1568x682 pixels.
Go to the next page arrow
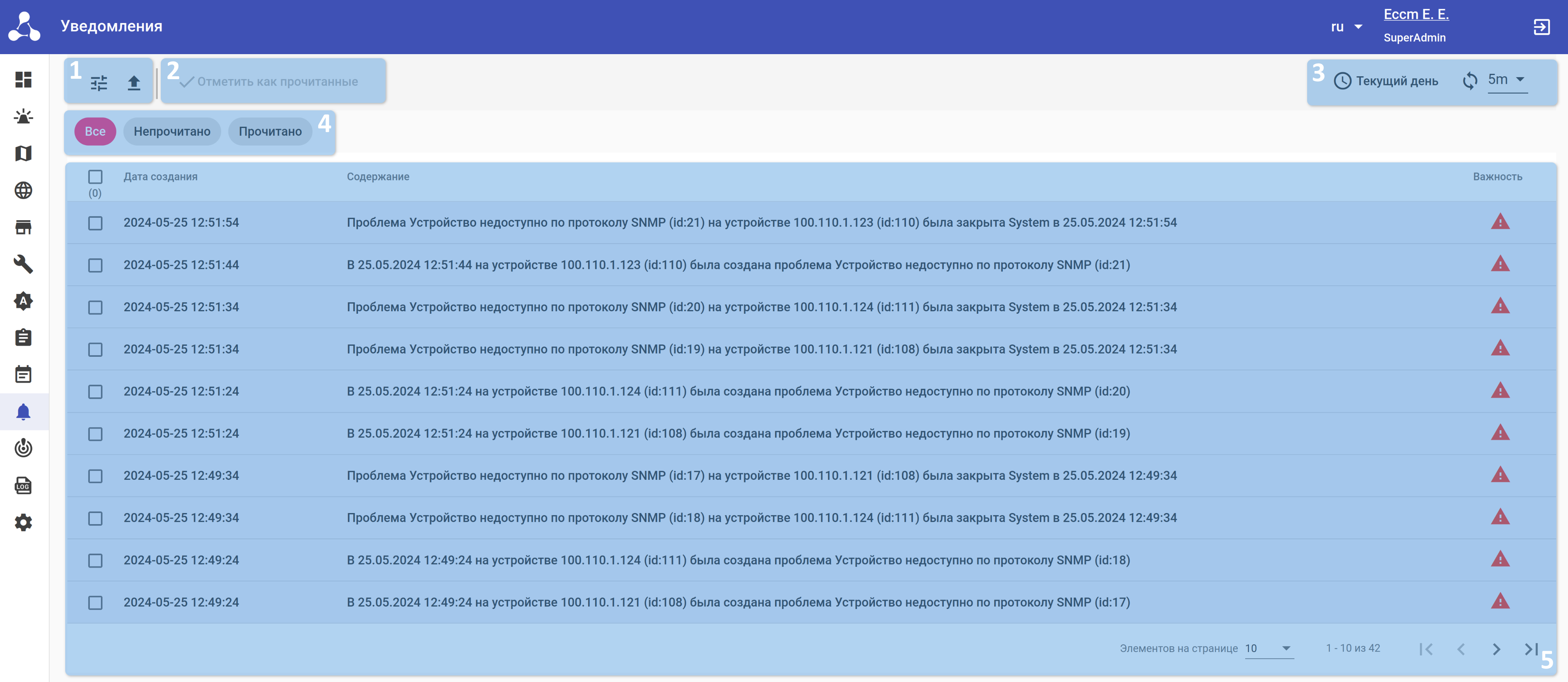1496,649
